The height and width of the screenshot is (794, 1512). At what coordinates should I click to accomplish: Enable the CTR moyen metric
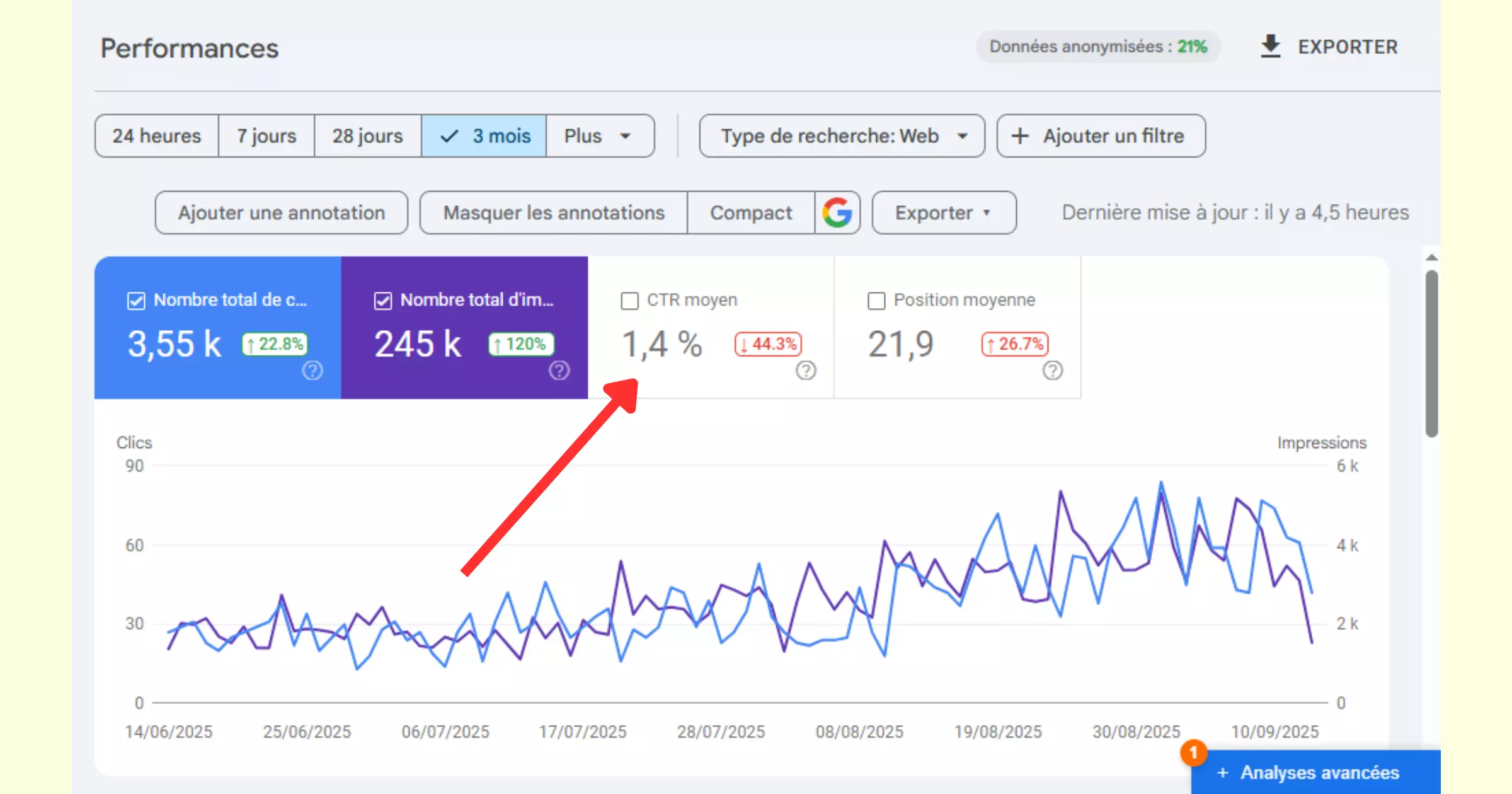(629, 301)
